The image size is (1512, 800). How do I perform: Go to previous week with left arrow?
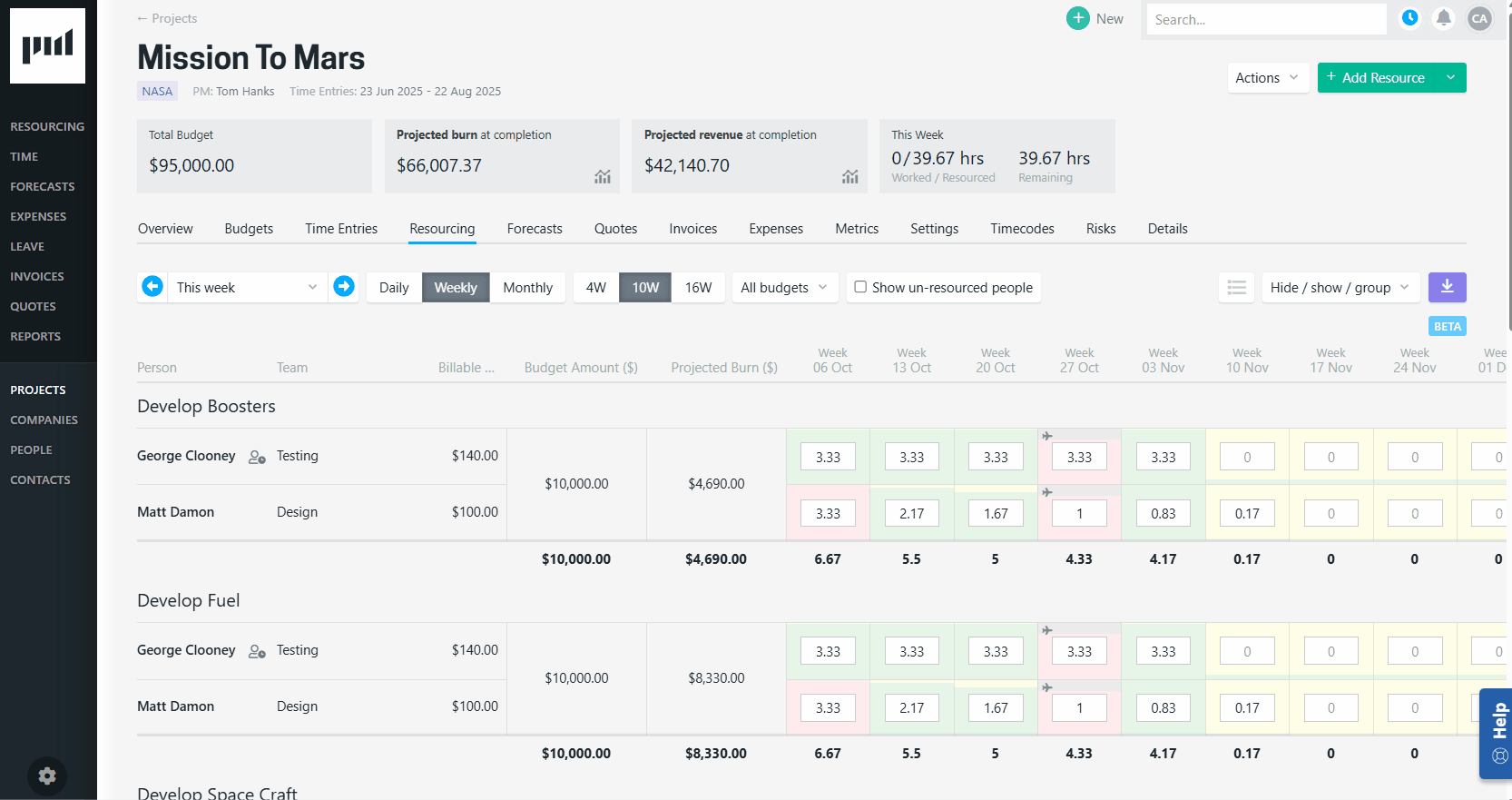pos(152,287)
